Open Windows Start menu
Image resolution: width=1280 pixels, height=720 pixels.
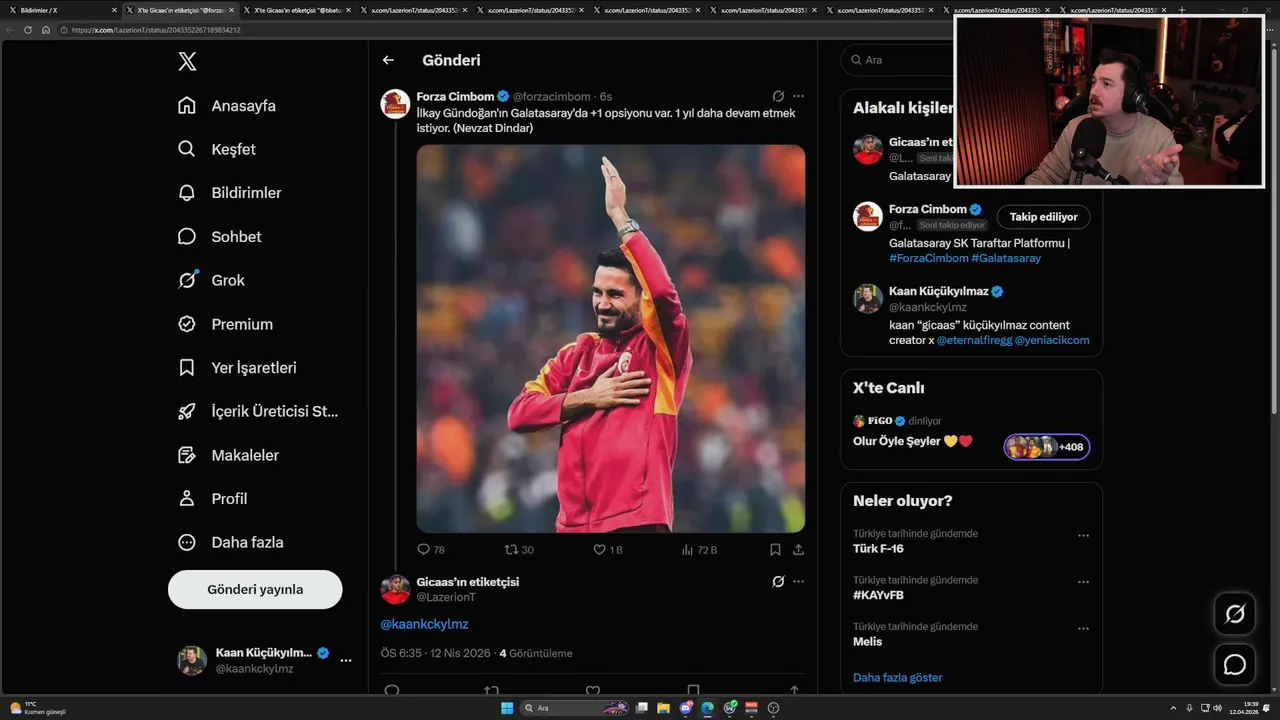[x=507, y=708]
